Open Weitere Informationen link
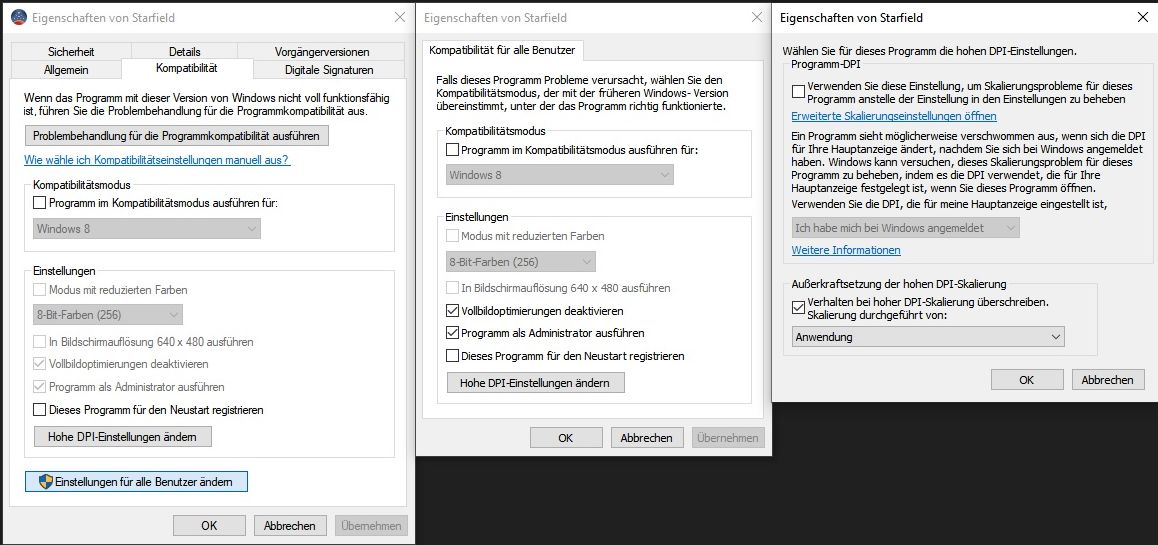This screenshot has height=545, width=1158. click(x=846, y=250)
